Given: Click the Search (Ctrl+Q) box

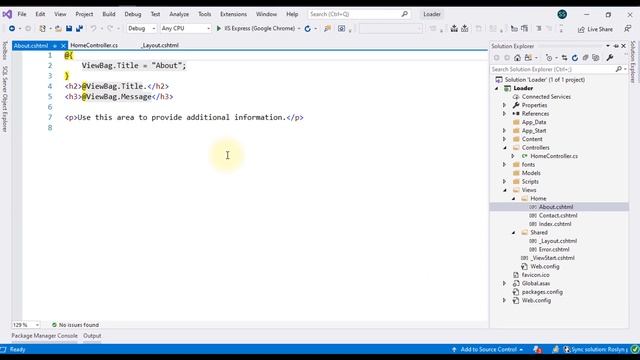Looking at the screenshot, I should (358, 14).
